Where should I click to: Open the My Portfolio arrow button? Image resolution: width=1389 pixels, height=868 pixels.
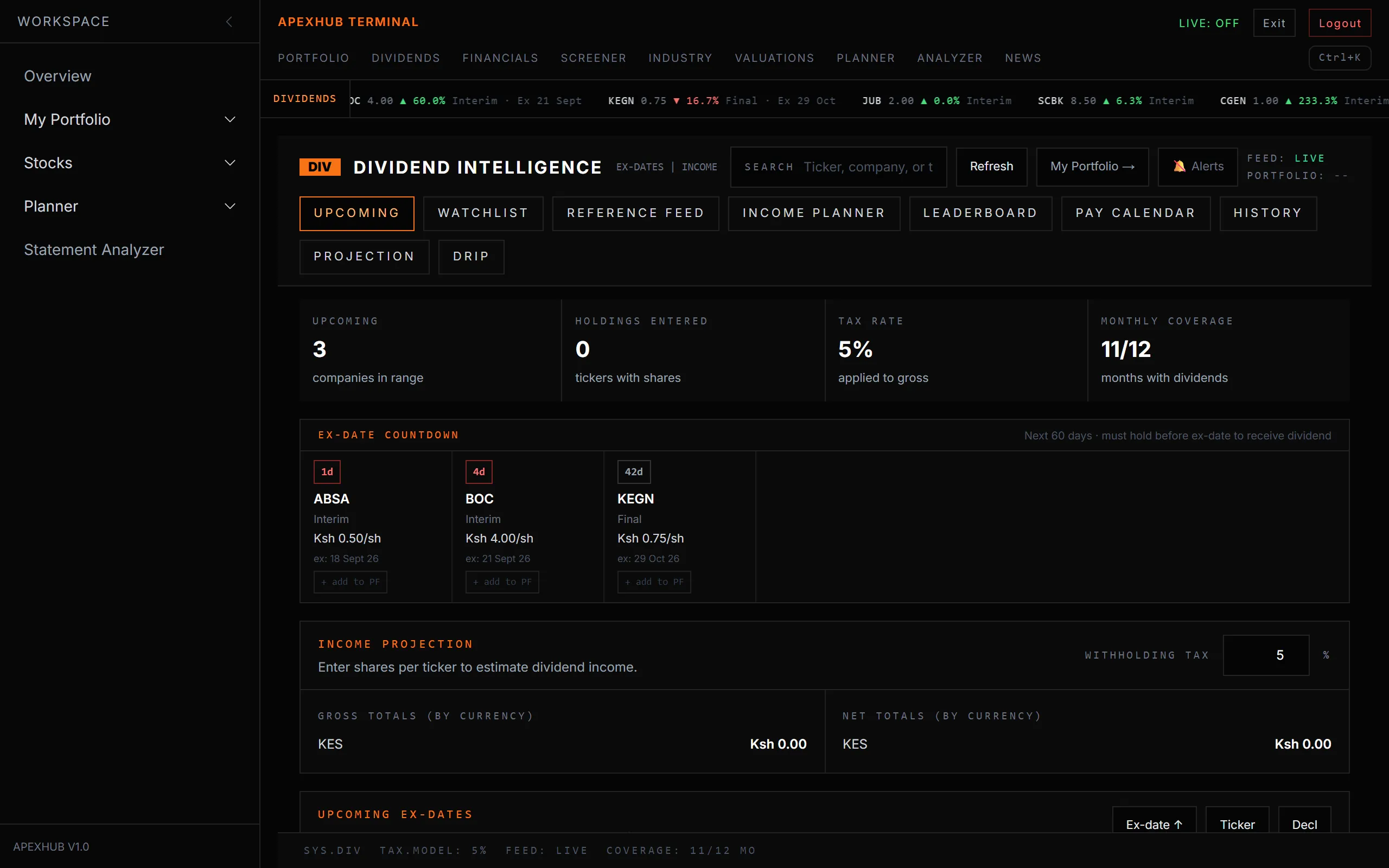[1092, 167]
